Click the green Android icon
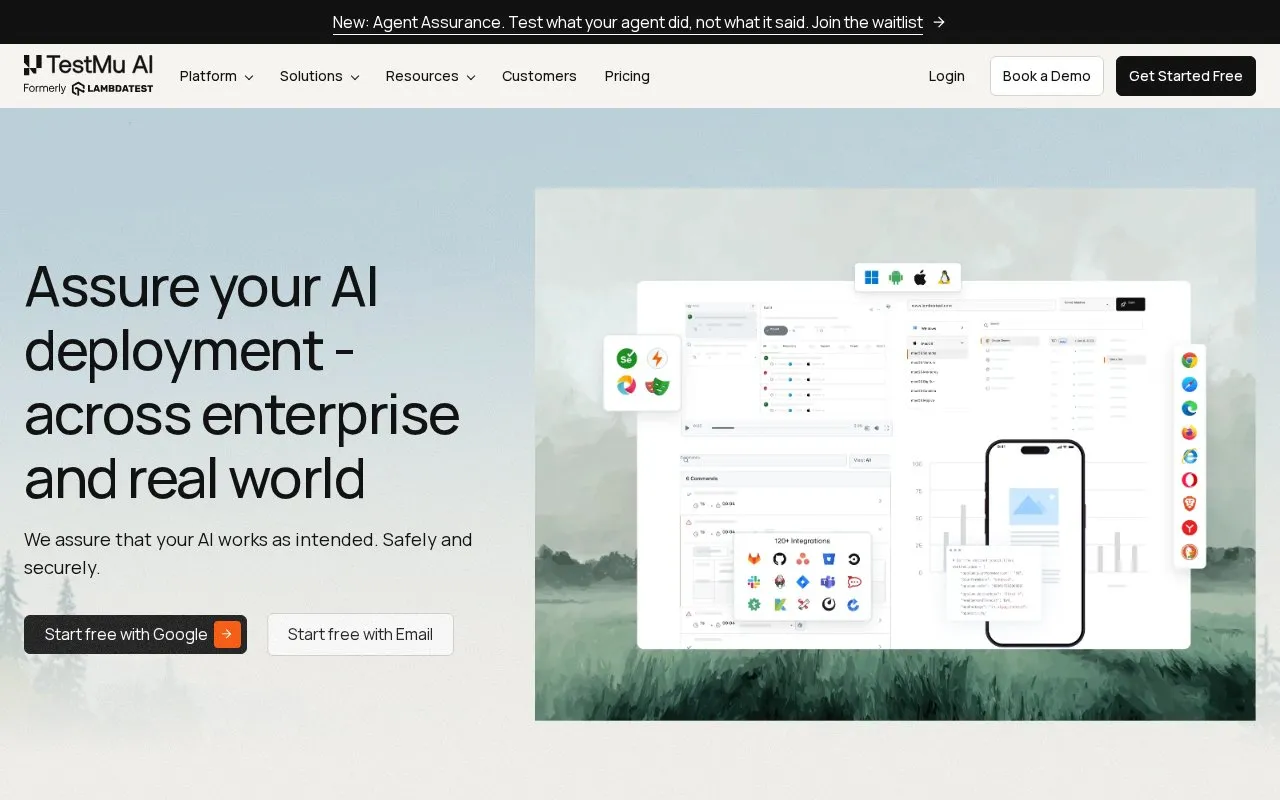The height and width of the screenshot is (800, 1280). [896, 277]
